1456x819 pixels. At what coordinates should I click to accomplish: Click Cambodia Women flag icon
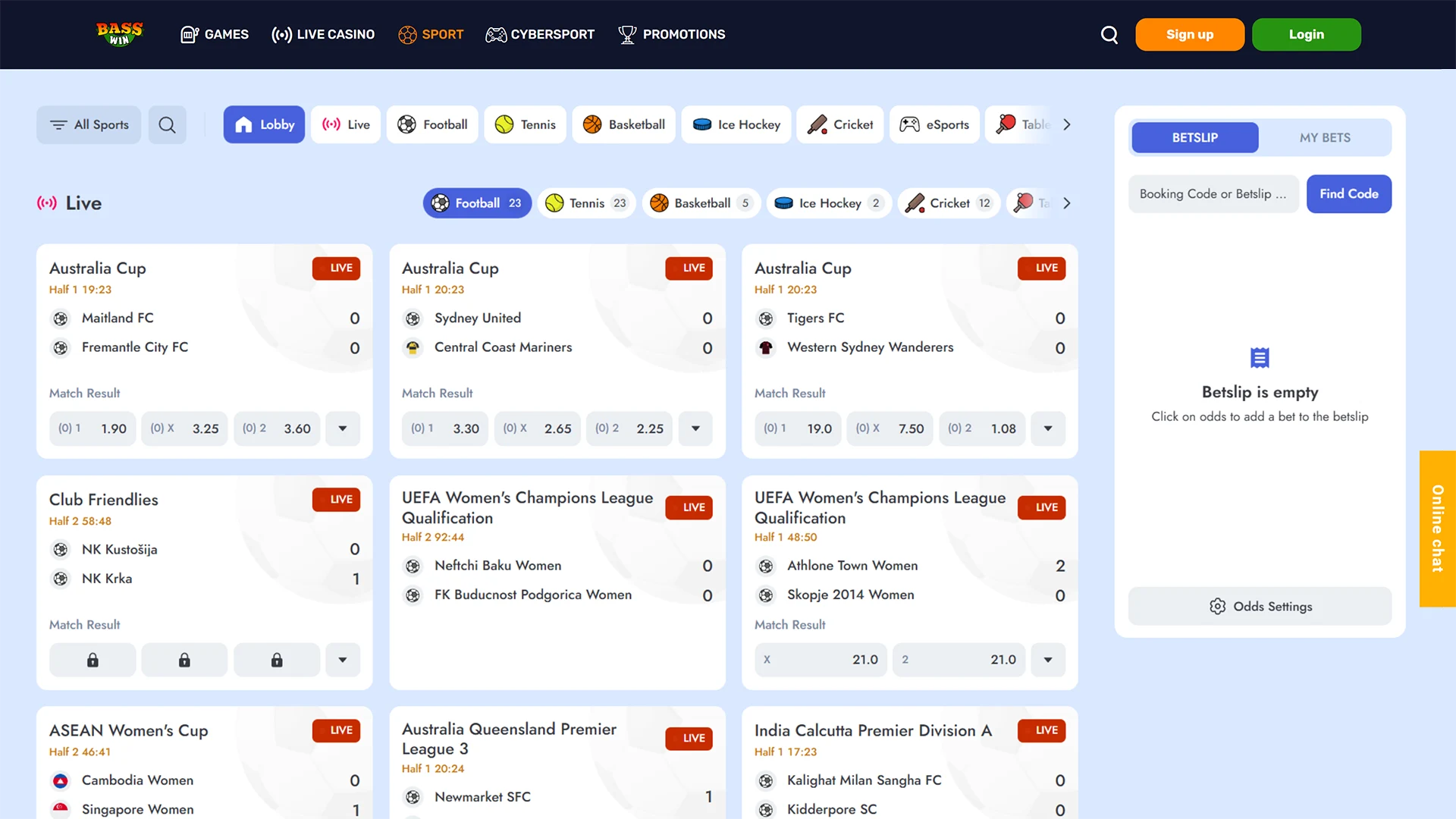(x=61, y=780)
